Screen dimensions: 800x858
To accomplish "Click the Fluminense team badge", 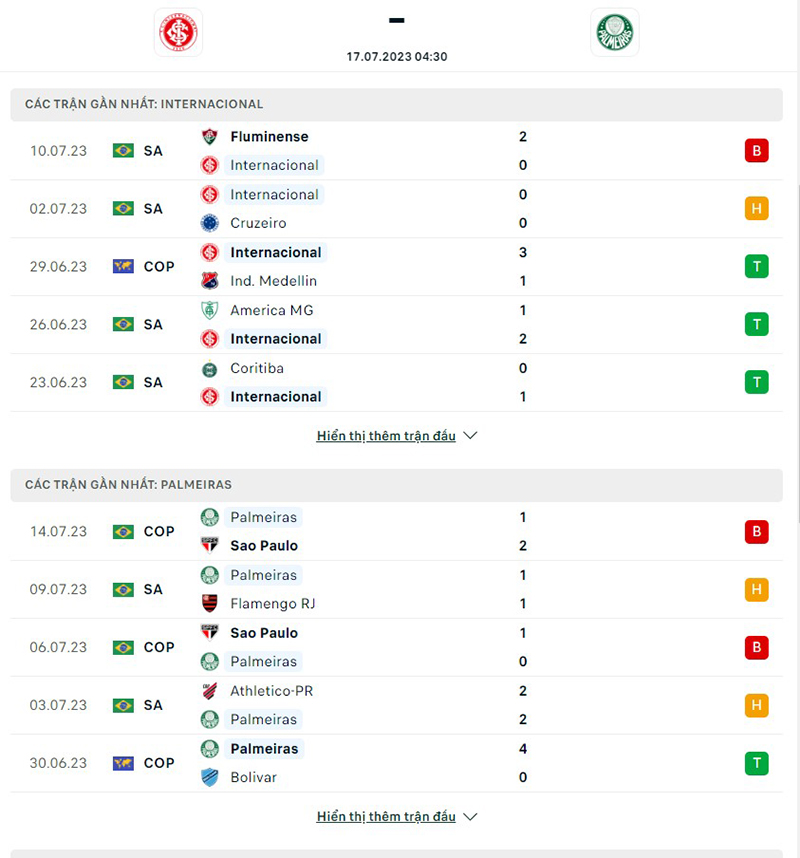I will (211, 137).
